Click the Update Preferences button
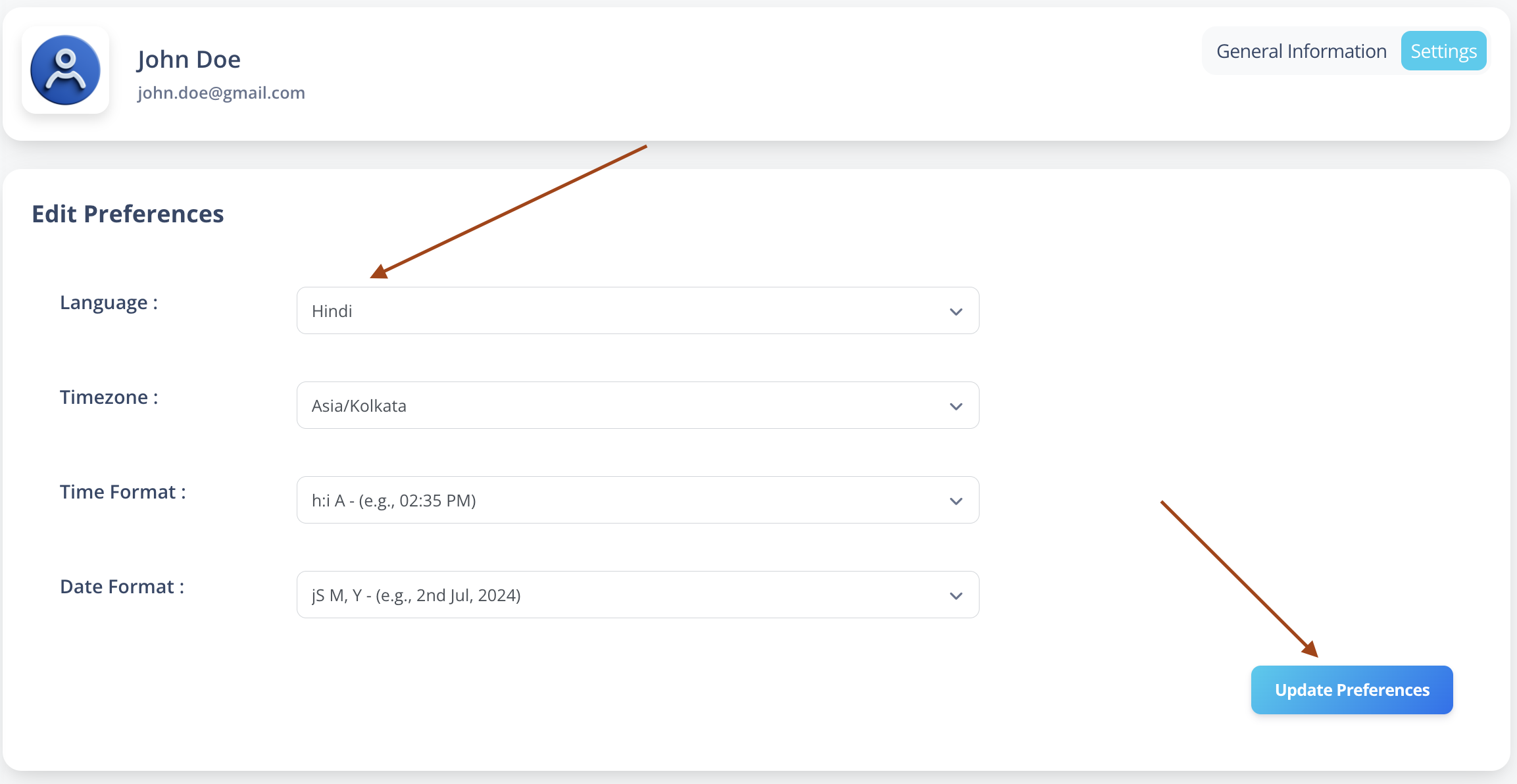Viewport: 1517px width, 784px height. click(1352, 690)
